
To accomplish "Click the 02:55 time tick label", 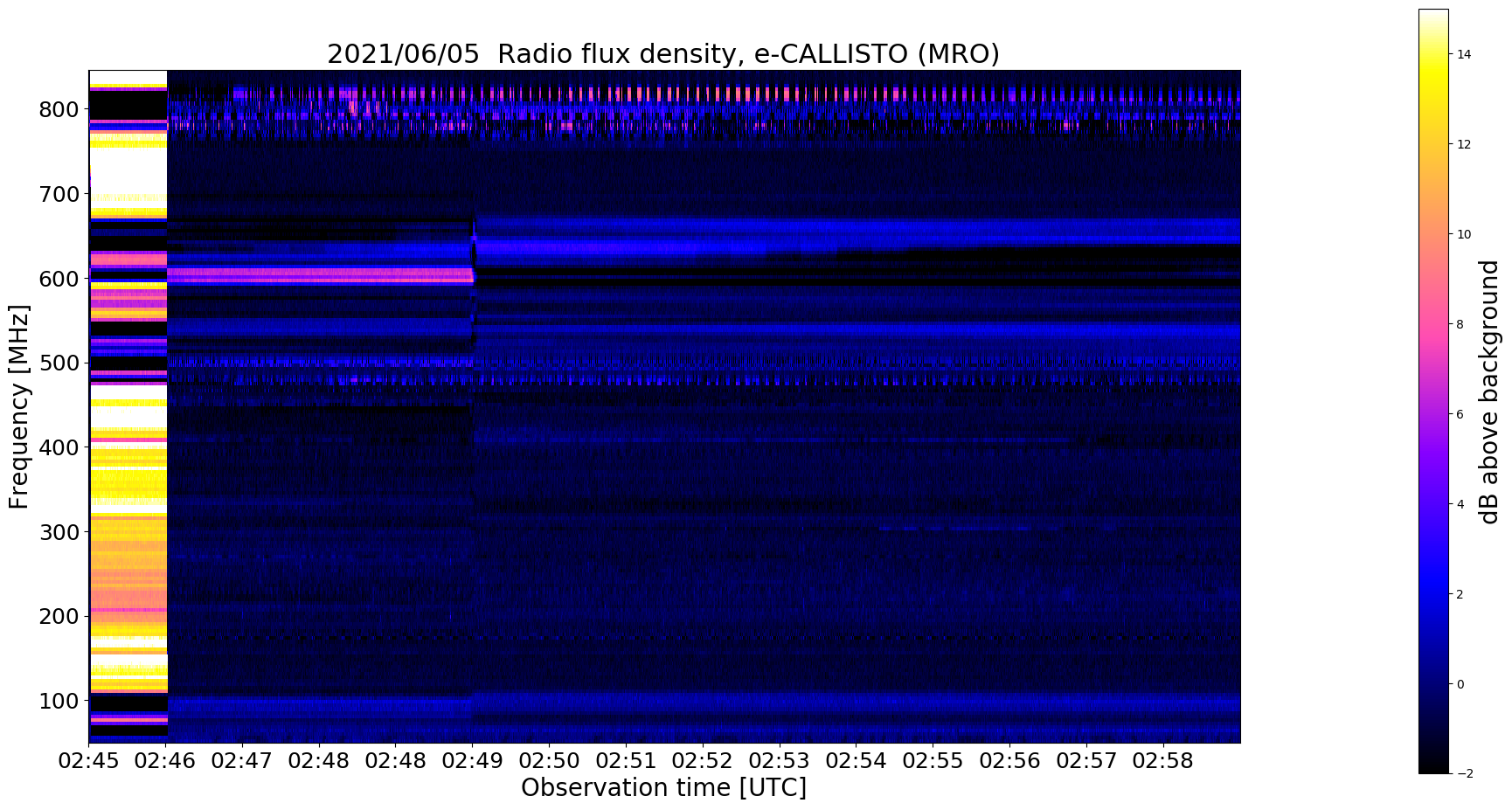I will 933,760.
